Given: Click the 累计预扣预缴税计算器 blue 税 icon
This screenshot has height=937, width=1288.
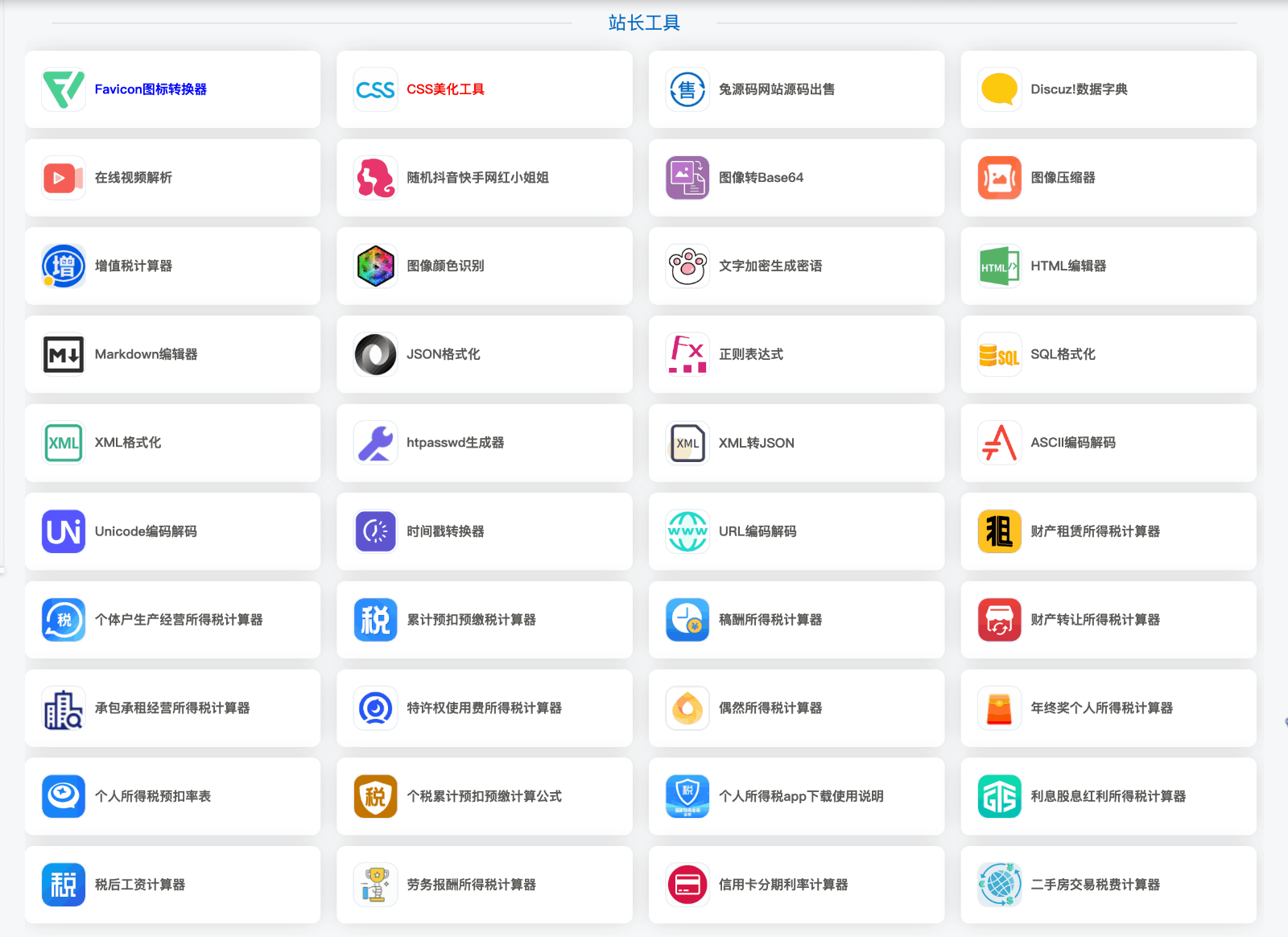Looking at the screenshot, I should pos(376,620).
